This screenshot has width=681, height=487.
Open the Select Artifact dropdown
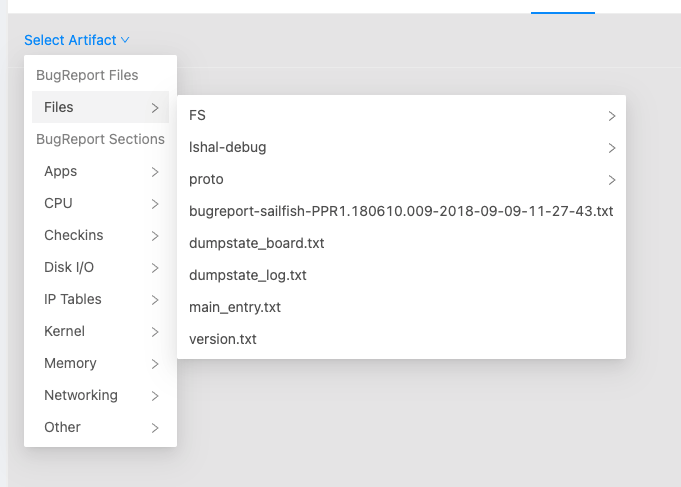(x=70, y=40)
